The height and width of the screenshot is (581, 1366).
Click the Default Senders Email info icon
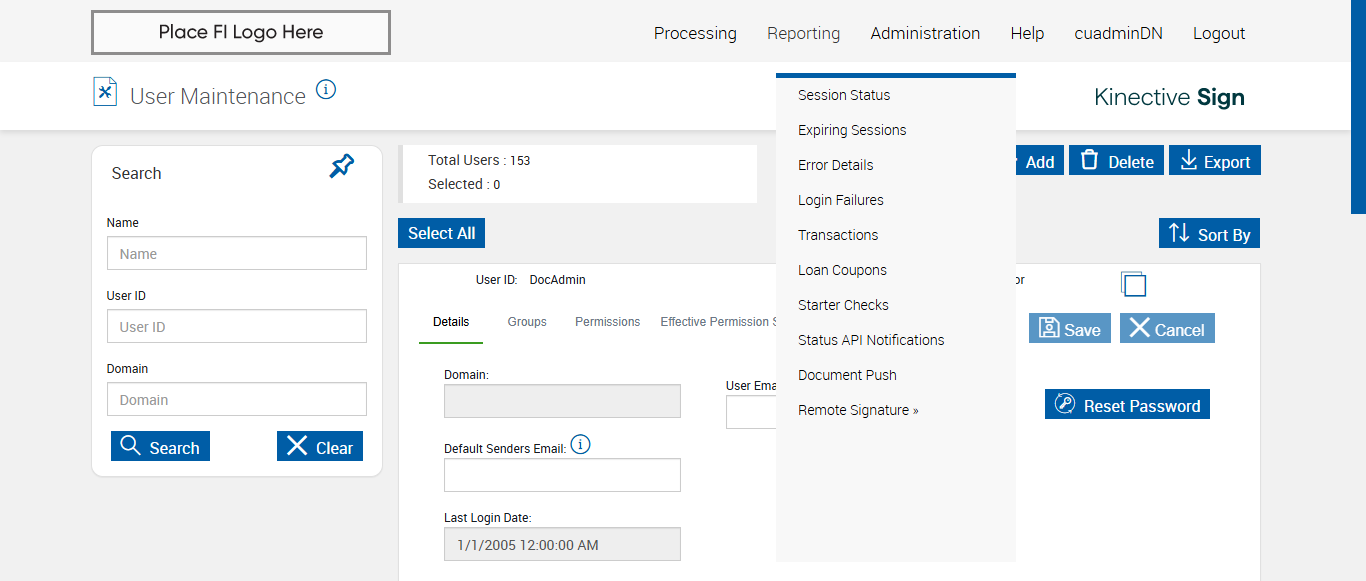coord(580,445)
